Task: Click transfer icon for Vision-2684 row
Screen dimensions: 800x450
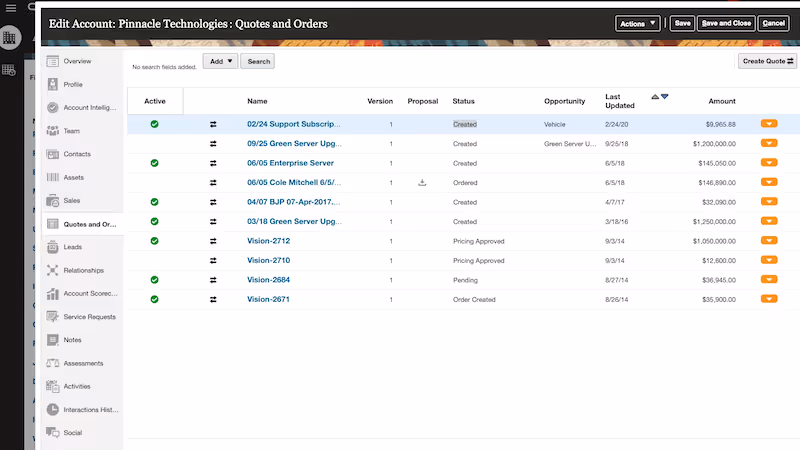Action: pos(213,280)
